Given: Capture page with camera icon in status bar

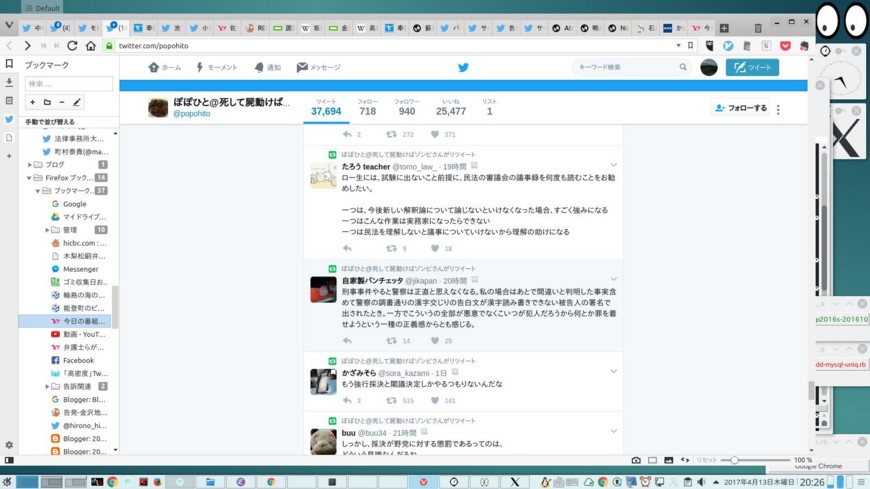Looking at the screenshot, I should point(636,460).
